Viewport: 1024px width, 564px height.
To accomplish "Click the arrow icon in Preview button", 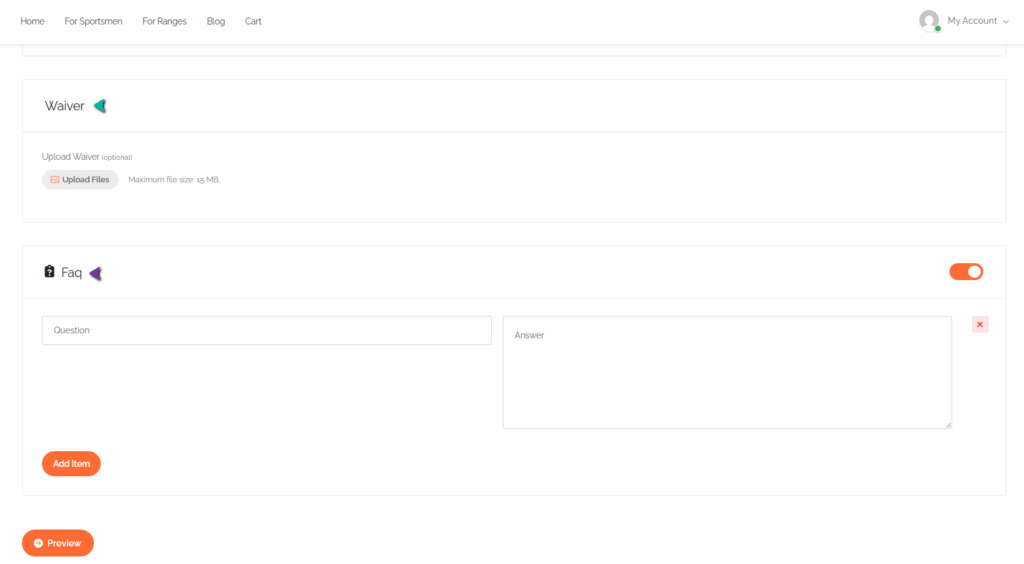I will coord(39,543).
